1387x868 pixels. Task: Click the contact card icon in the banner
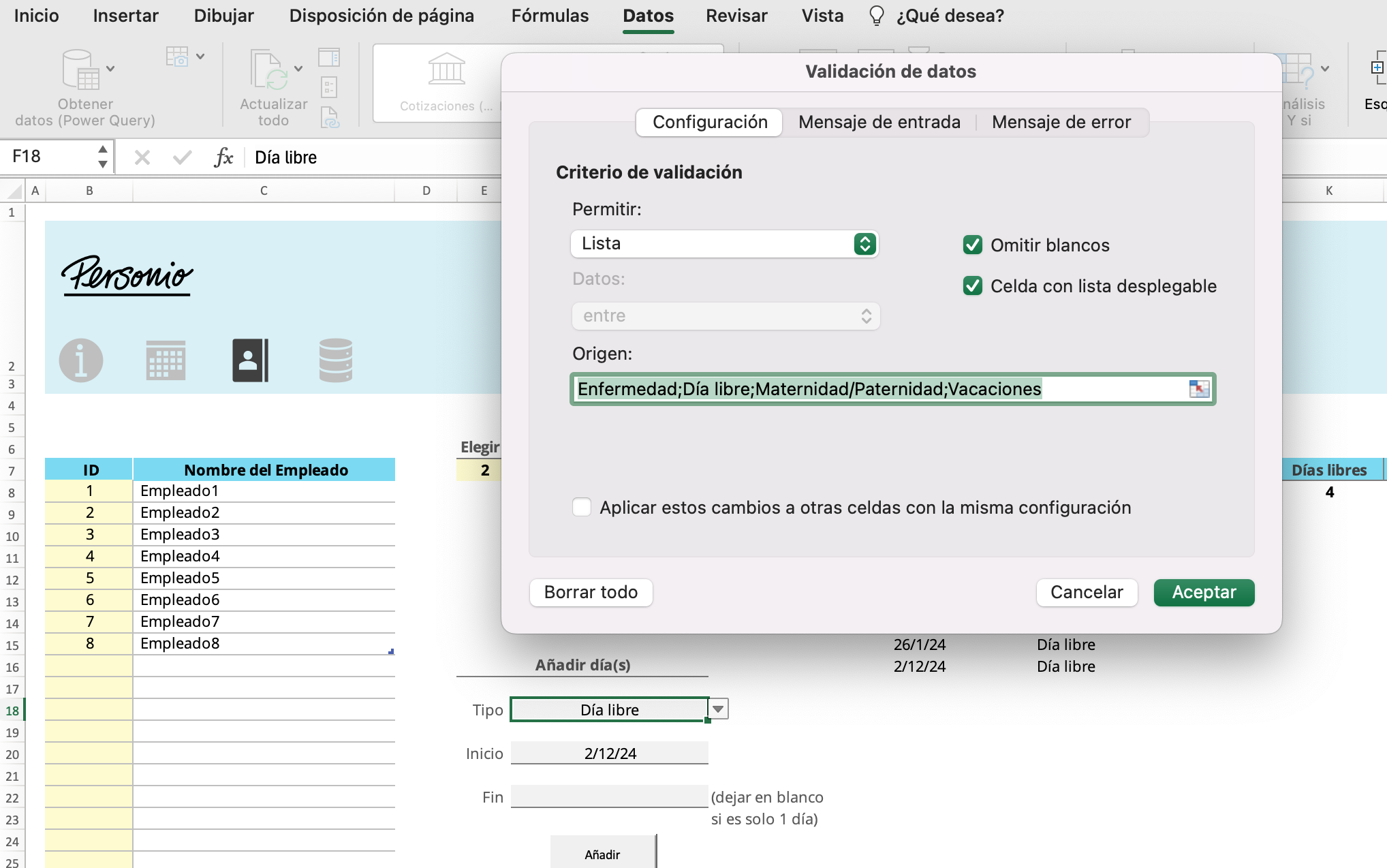[x=251, y=360]
